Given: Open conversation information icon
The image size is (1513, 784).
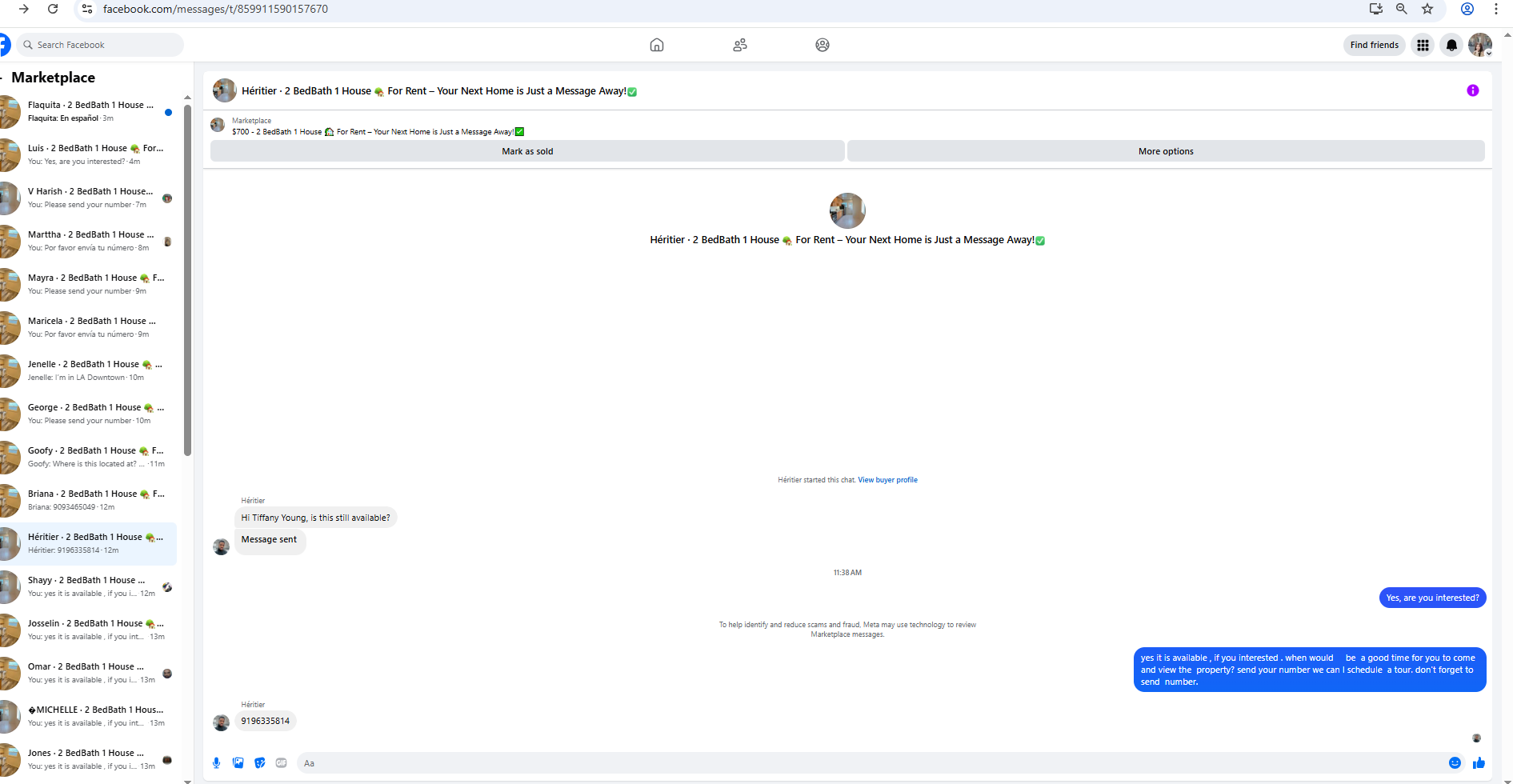Looking at the screenshot, I should point(1472,90).
